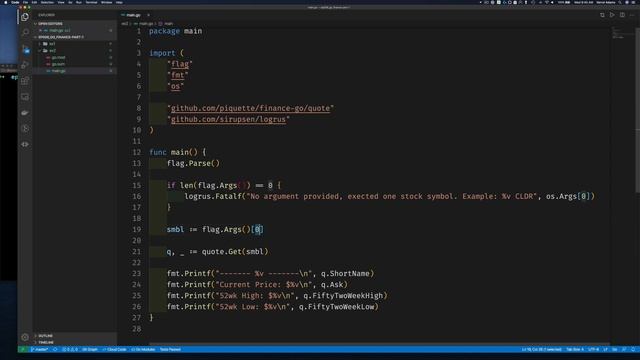Image resolution: width=640 pixels, height=360 pixels.
Task: Open the View menu
Action: tap(61, 2)
